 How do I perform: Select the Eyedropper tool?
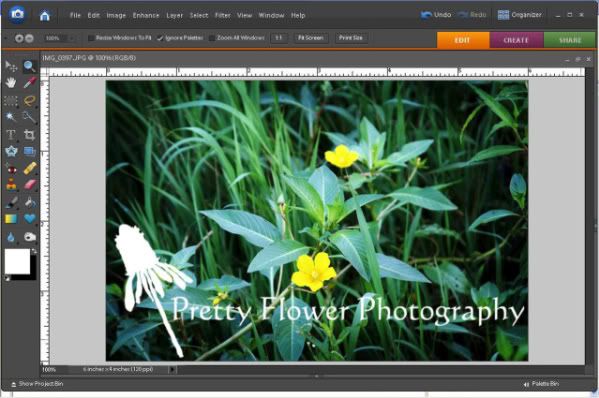(29, 83)
